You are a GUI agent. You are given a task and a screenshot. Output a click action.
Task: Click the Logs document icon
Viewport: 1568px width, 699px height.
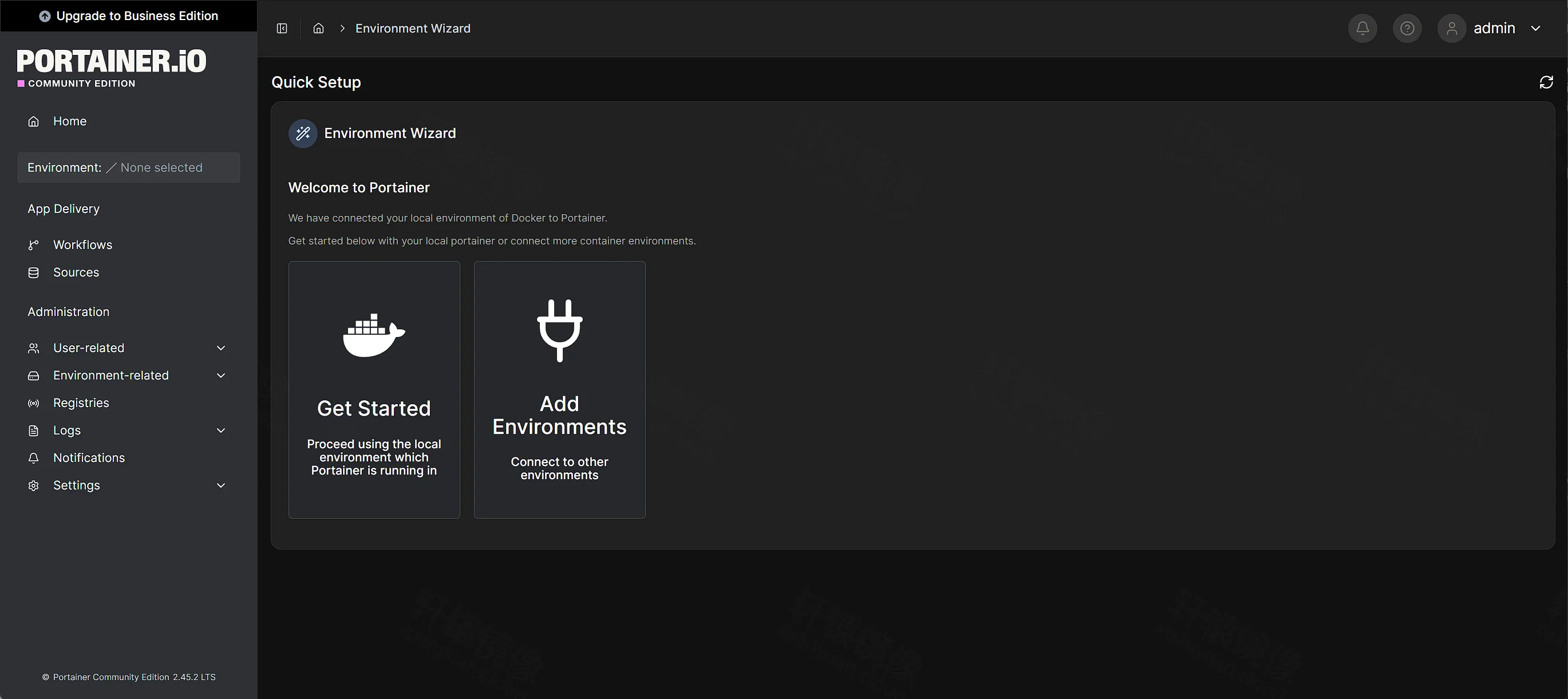(33, 431)
